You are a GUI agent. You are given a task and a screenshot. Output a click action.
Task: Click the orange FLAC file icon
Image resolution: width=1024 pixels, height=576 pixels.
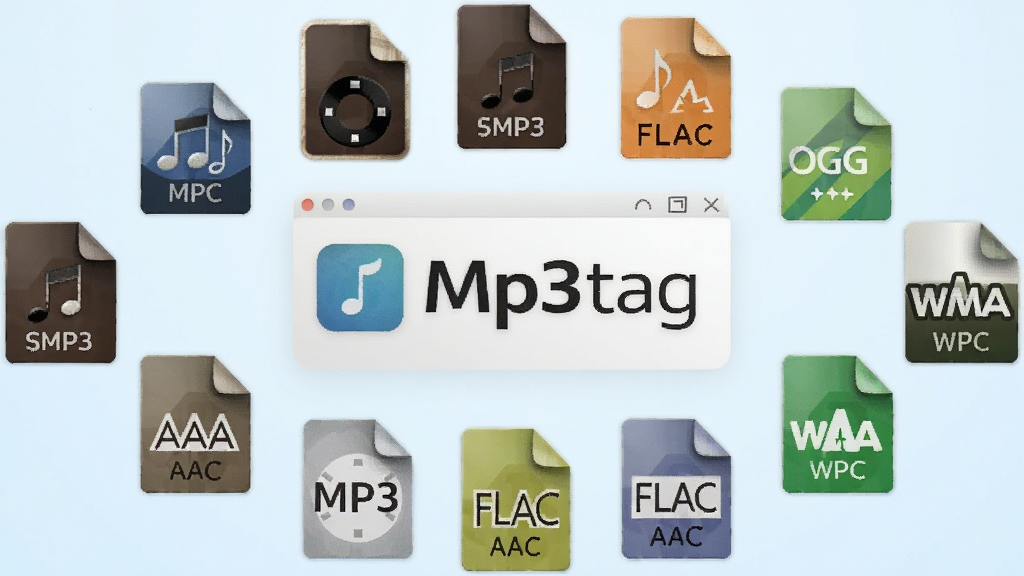pyautogui.click(x=675, y=88)
